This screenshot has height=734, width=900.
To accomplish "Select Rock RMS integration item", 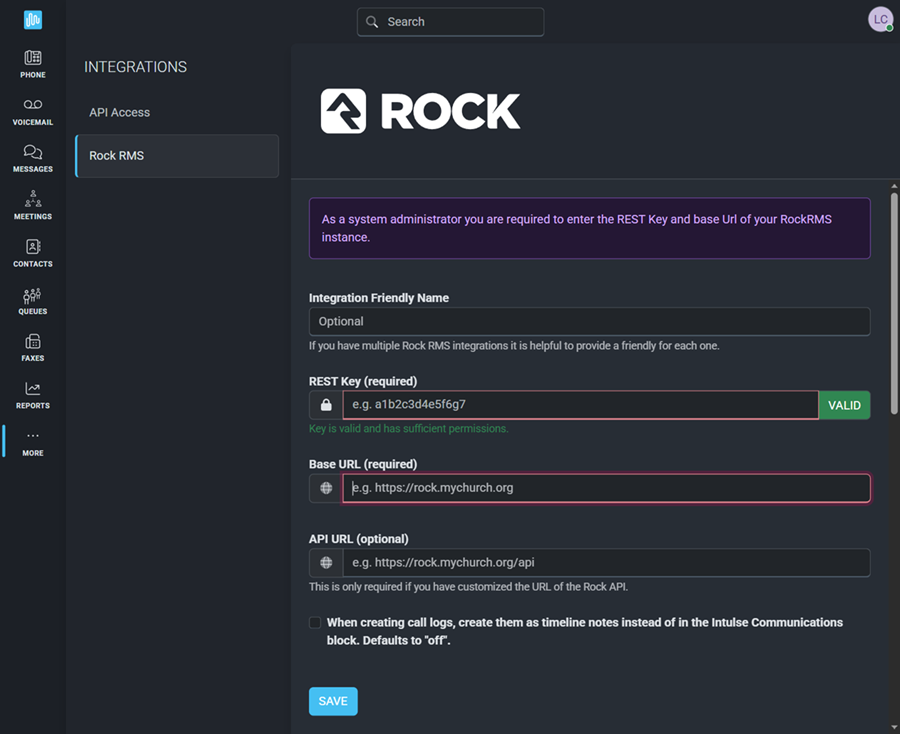I will [177, 156].
